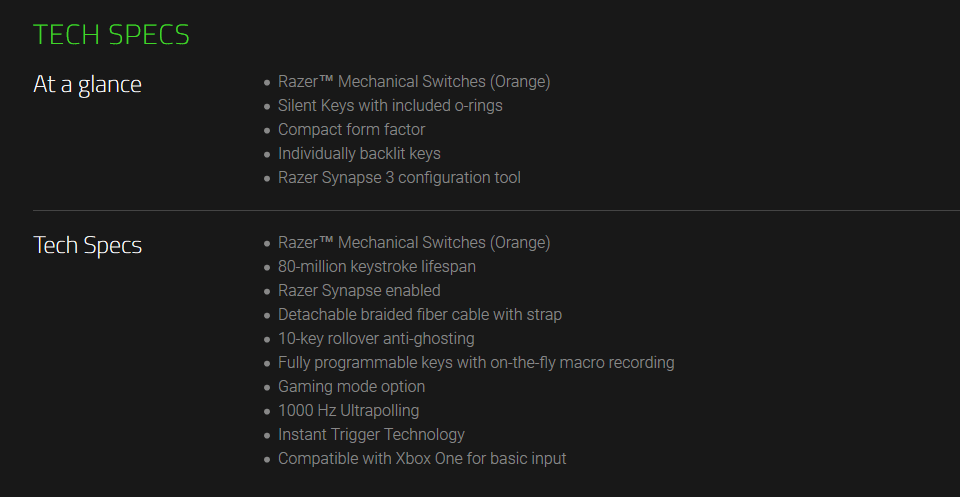
Task: Click the bullet beside Compact form factor
Action: pos(266,130)
